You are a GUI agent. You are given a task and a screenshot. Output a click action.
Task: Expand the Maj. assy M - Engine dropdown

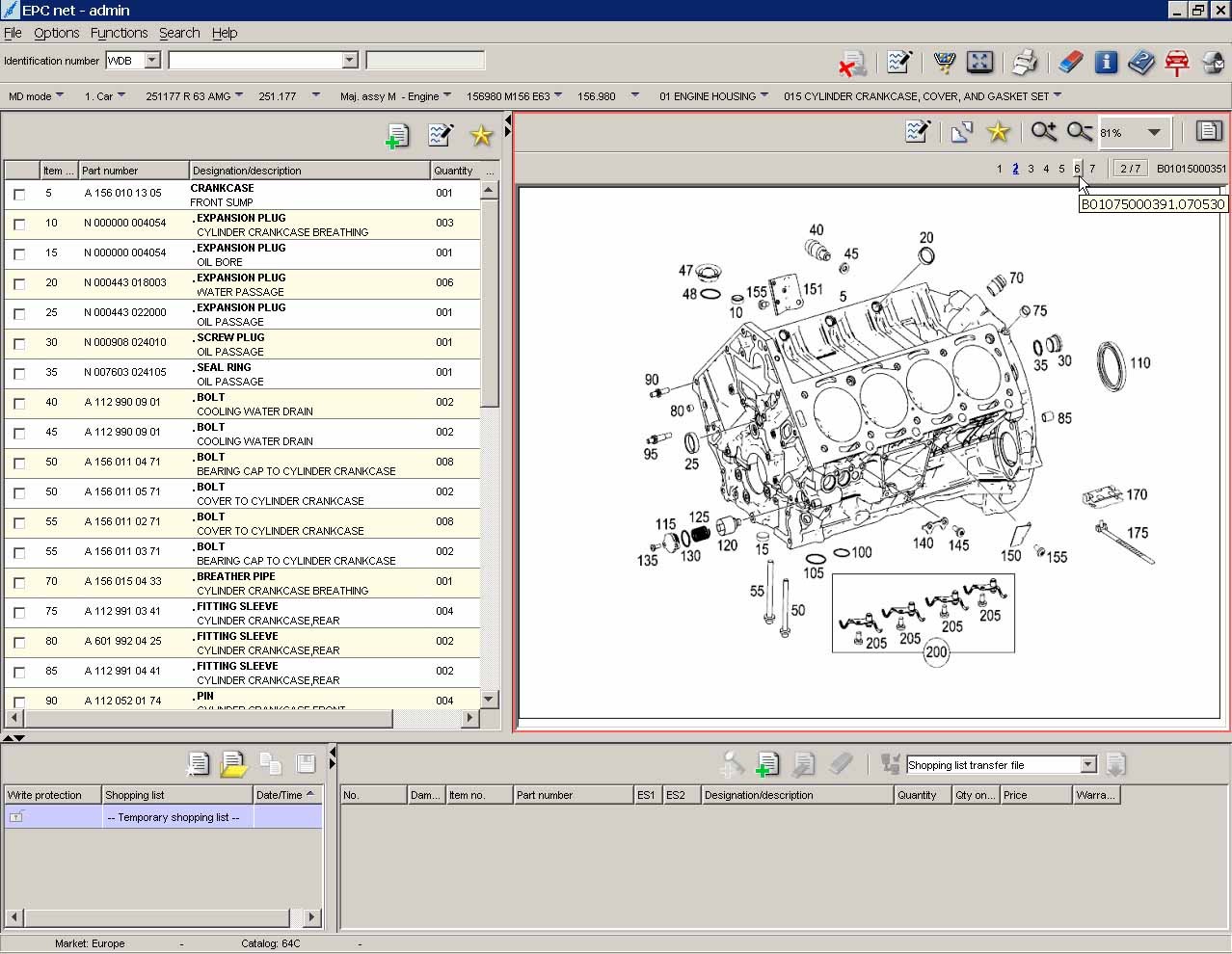448,95
